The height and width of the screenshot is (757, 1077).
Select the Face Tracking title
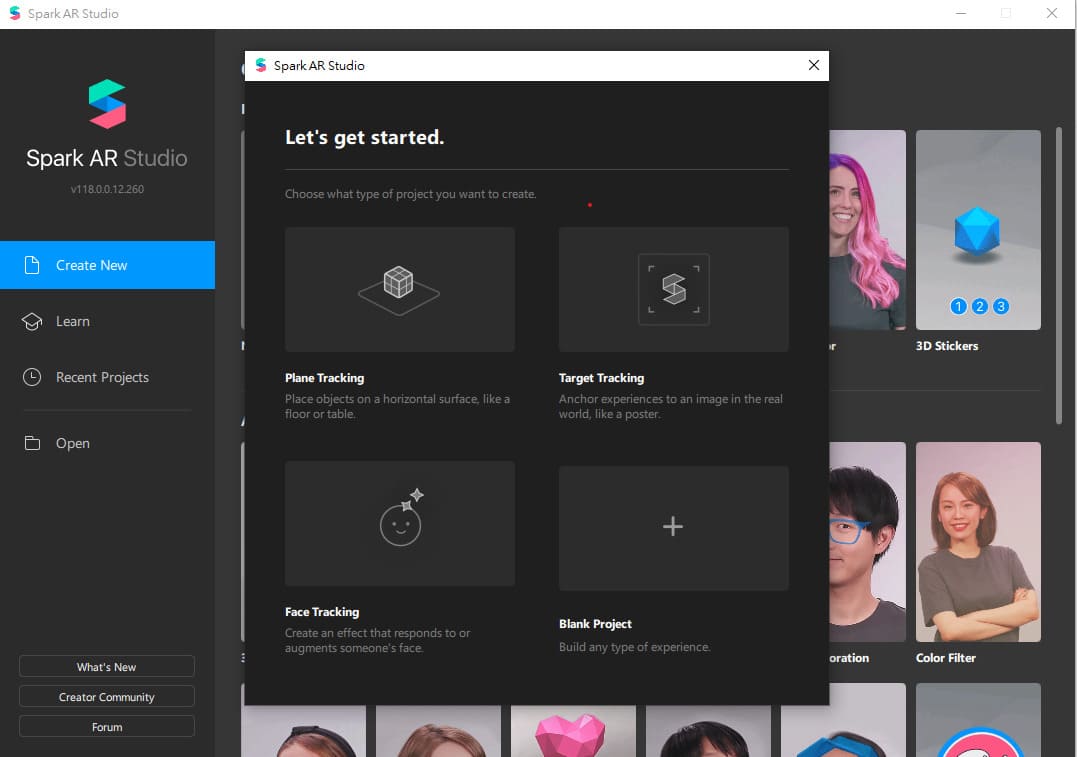pos(322,612)
